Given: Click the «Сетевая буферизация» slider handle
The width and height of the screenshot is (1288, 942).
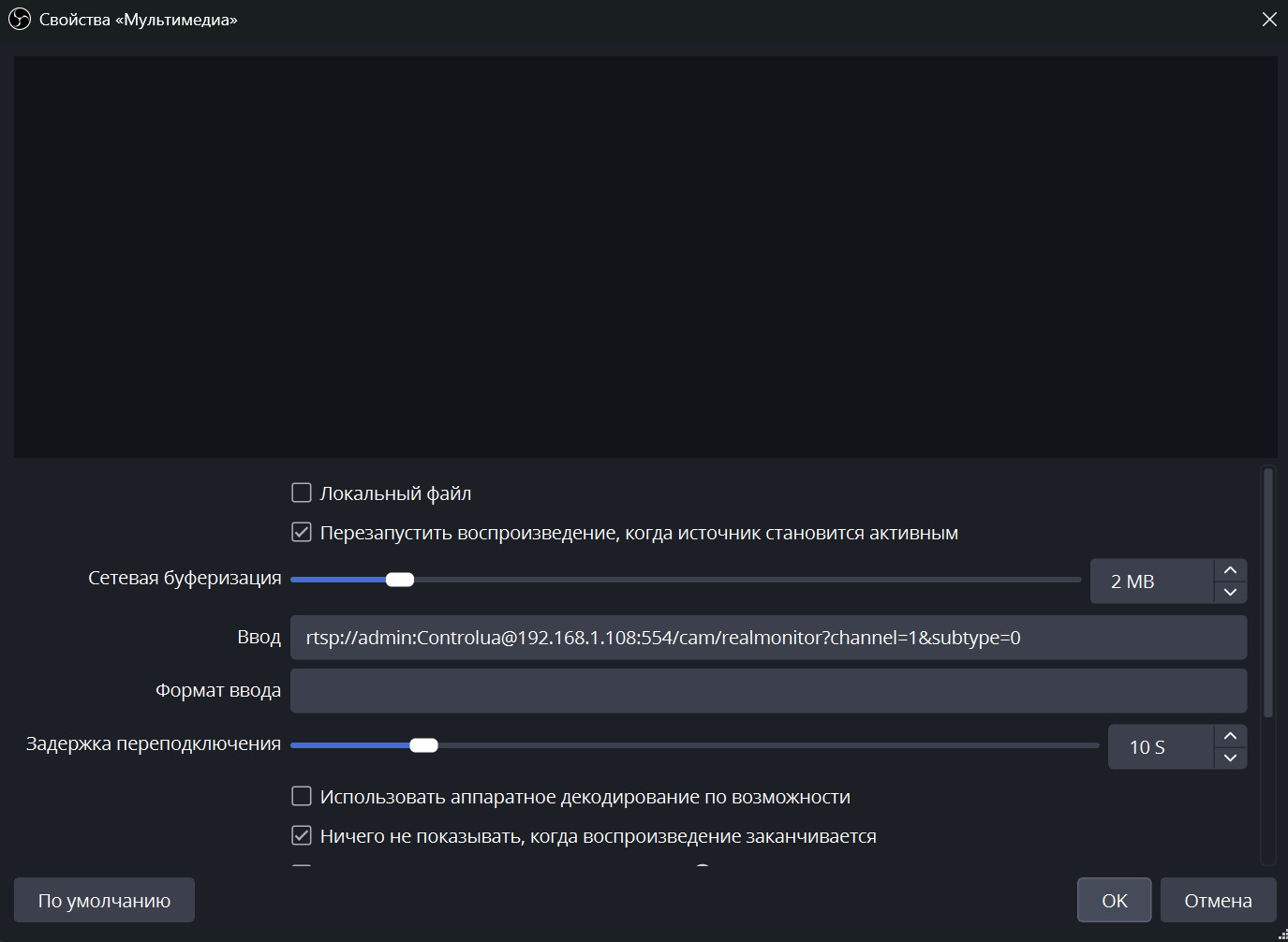Looking at the screenshot, I should point(400,580).
